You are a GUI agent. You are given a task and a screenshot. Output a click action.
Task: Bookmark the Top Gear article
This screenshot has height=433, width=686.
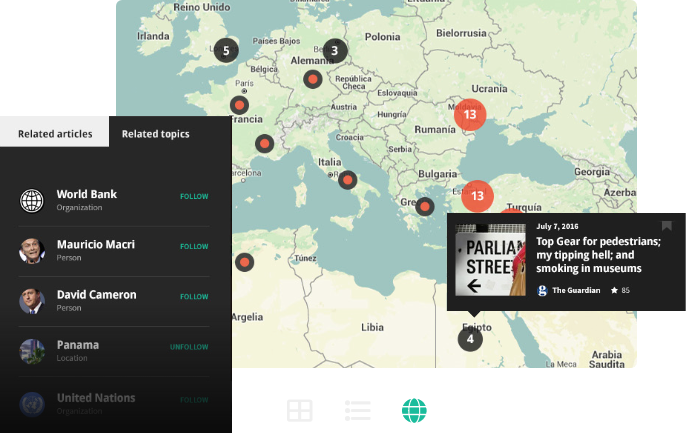pos(666,226)
